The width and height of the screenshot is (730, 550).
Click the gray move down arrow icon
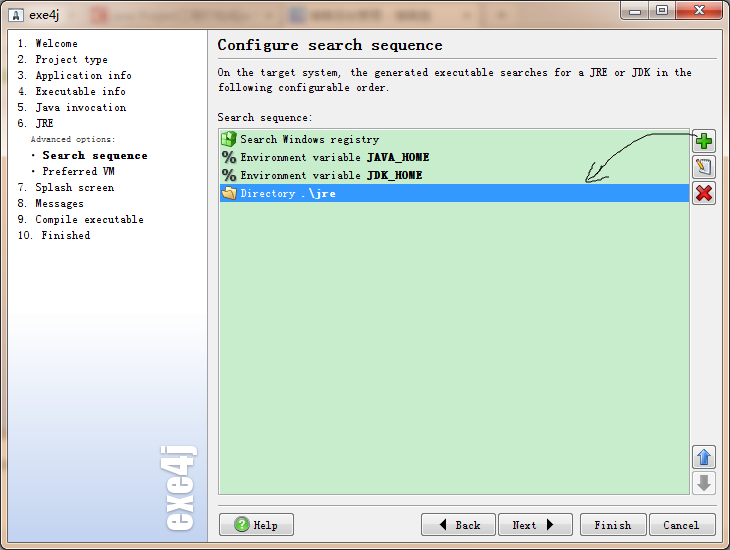[x=704, y=482]
